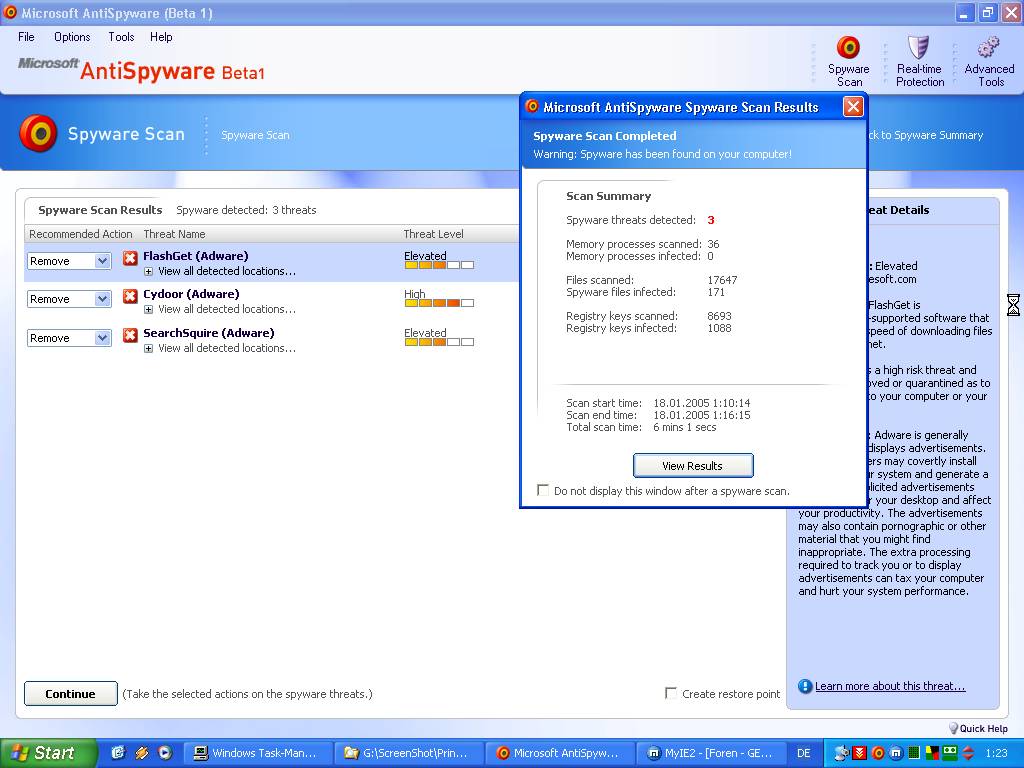
Task: Select the FlashGet (Adware) threat name
Action: pyautogui.click(x=196, y=256)
